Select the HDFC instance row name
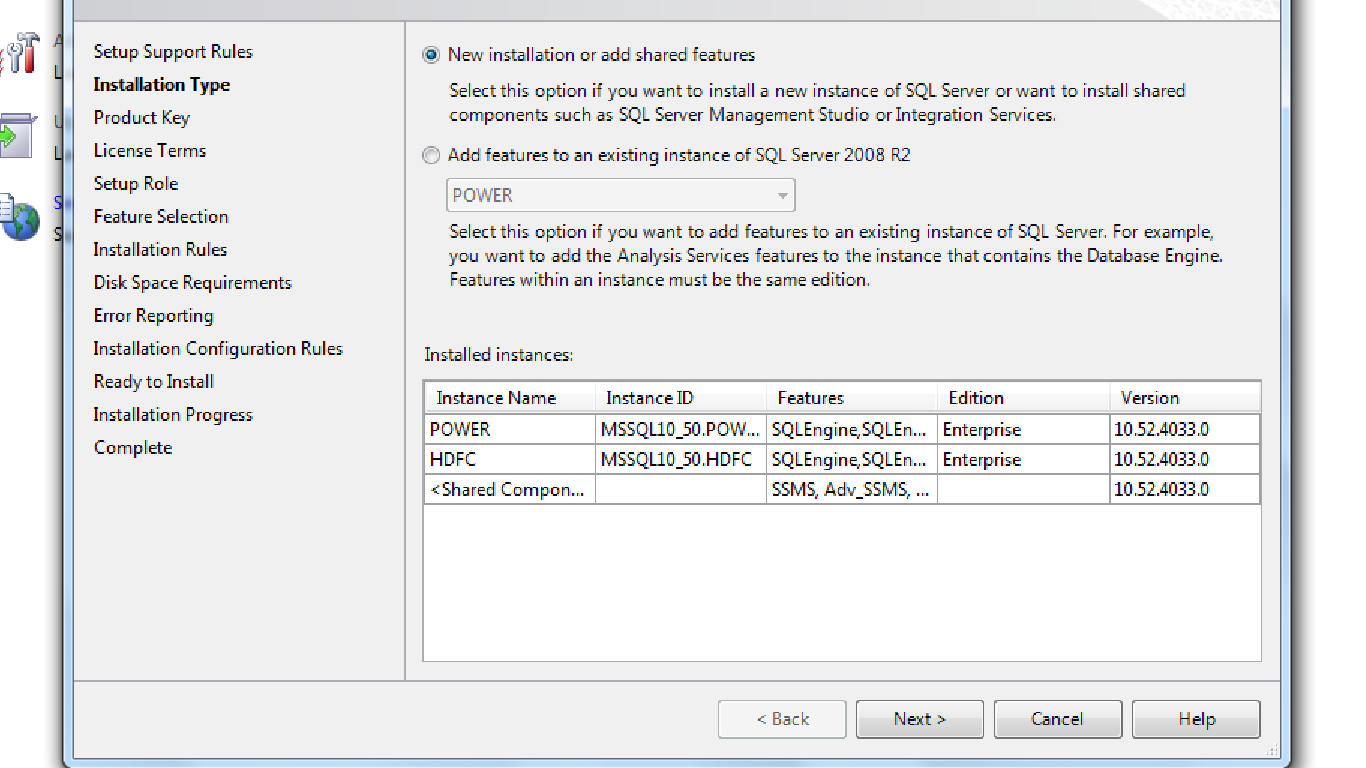The image size is (1366, 768). [510, 459]
